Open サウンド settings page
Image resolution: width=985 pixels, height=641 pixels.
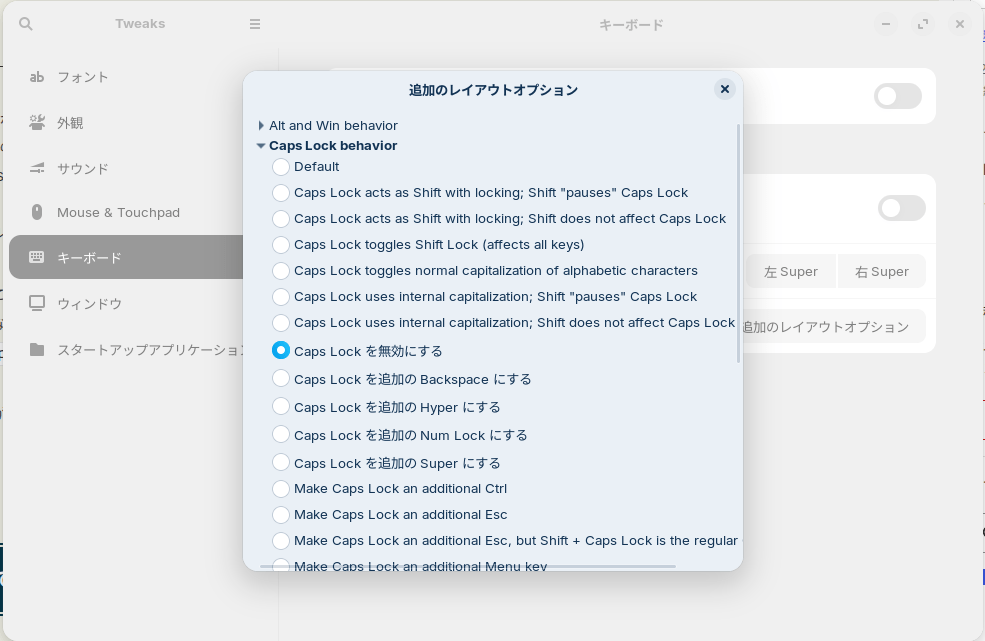pyautogui.click(x=126, y=168)
